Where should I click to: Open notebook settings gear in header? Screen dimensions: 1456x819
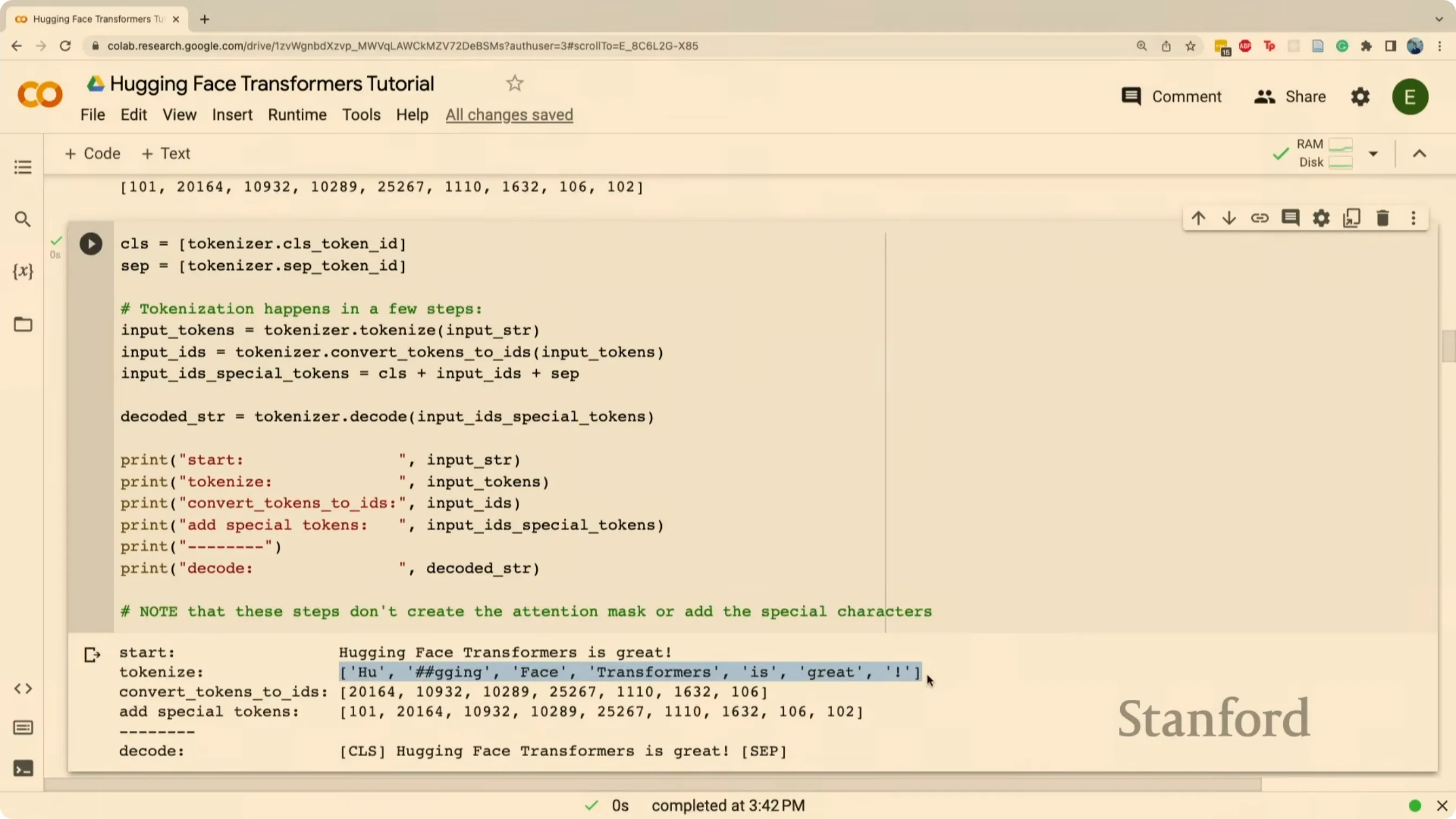1360,96
